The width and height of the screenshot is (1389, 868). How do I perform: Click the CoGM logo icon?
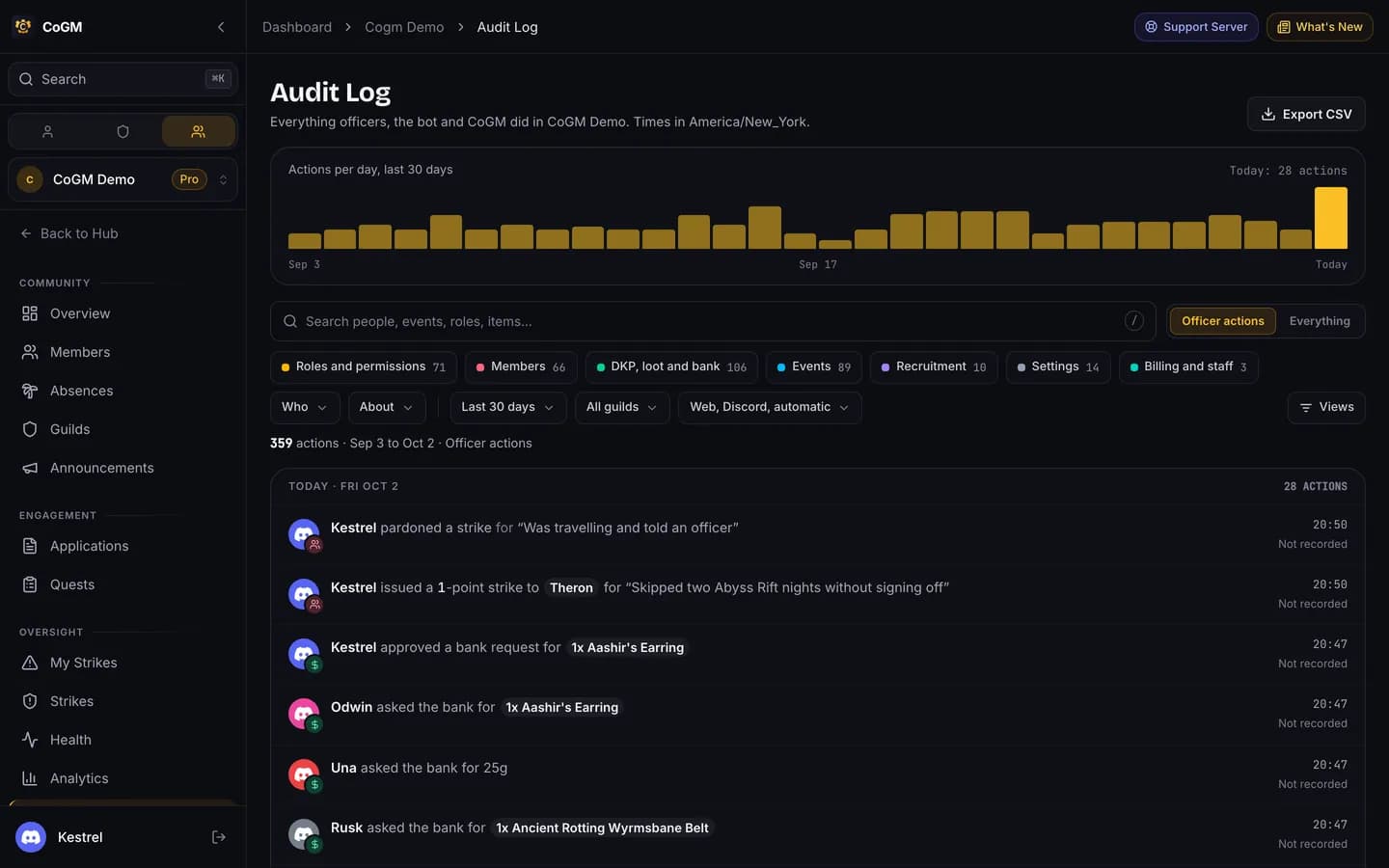pos(23,27)
